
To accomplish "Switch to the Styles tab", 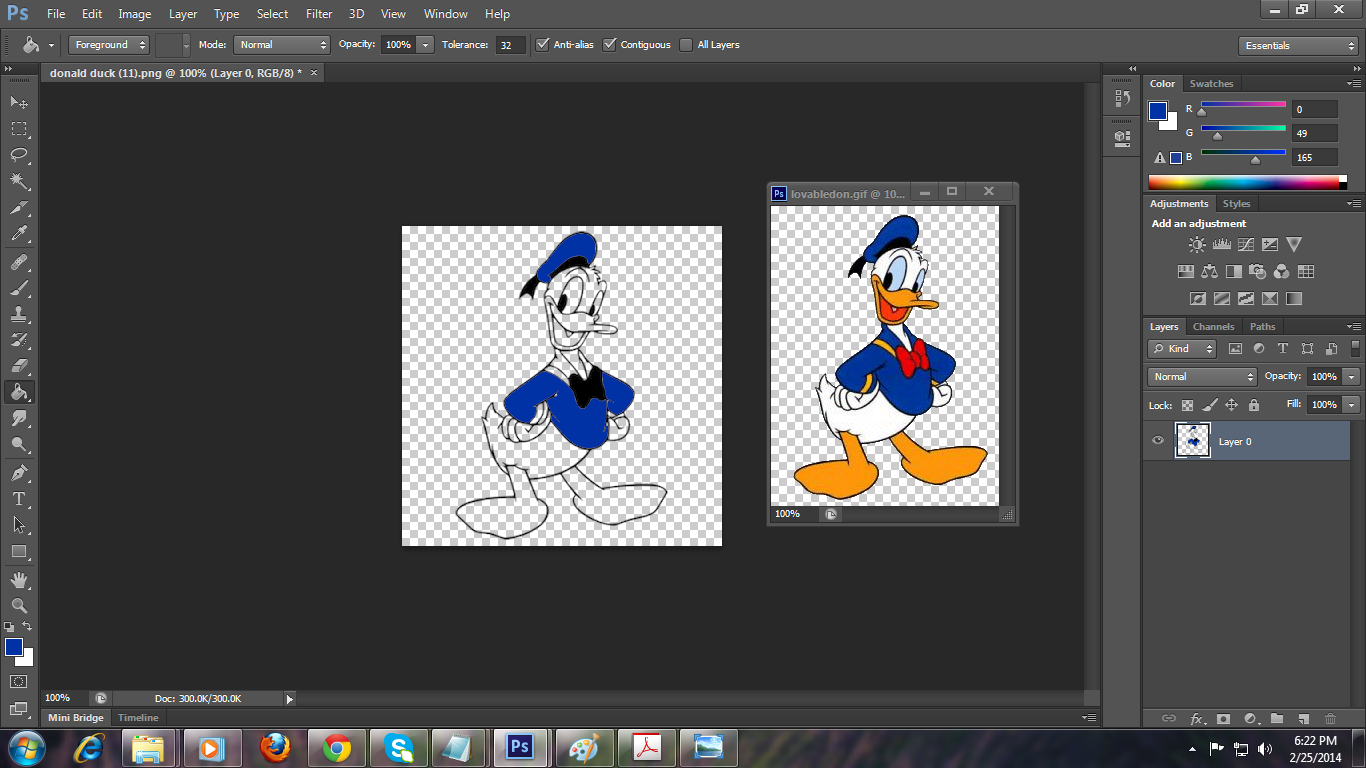I will 1237,204.
